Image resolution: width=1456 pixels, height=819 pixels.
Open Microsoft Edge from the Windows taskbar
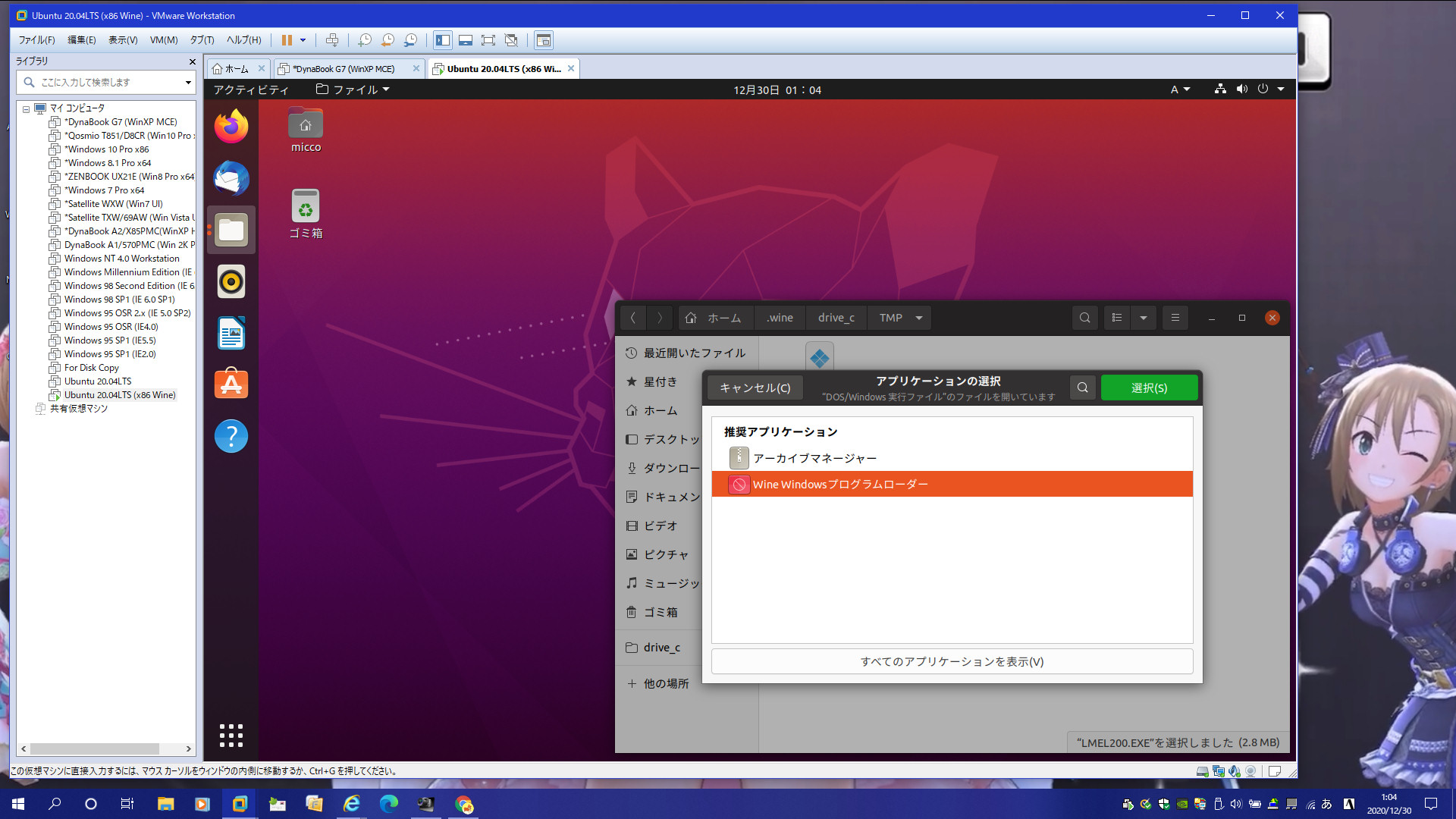388,804
